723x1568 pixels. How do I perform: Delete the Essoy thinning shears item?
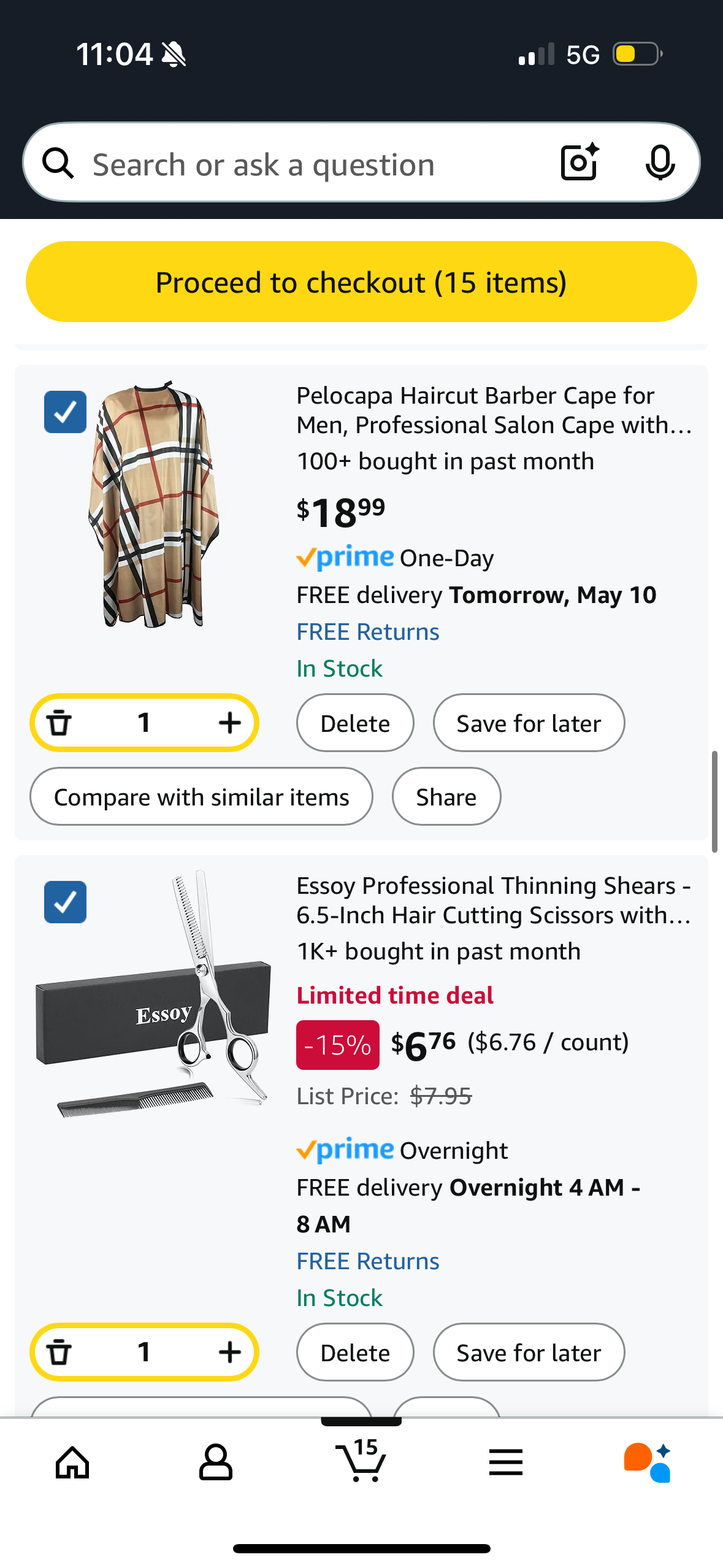[355, 1353]
